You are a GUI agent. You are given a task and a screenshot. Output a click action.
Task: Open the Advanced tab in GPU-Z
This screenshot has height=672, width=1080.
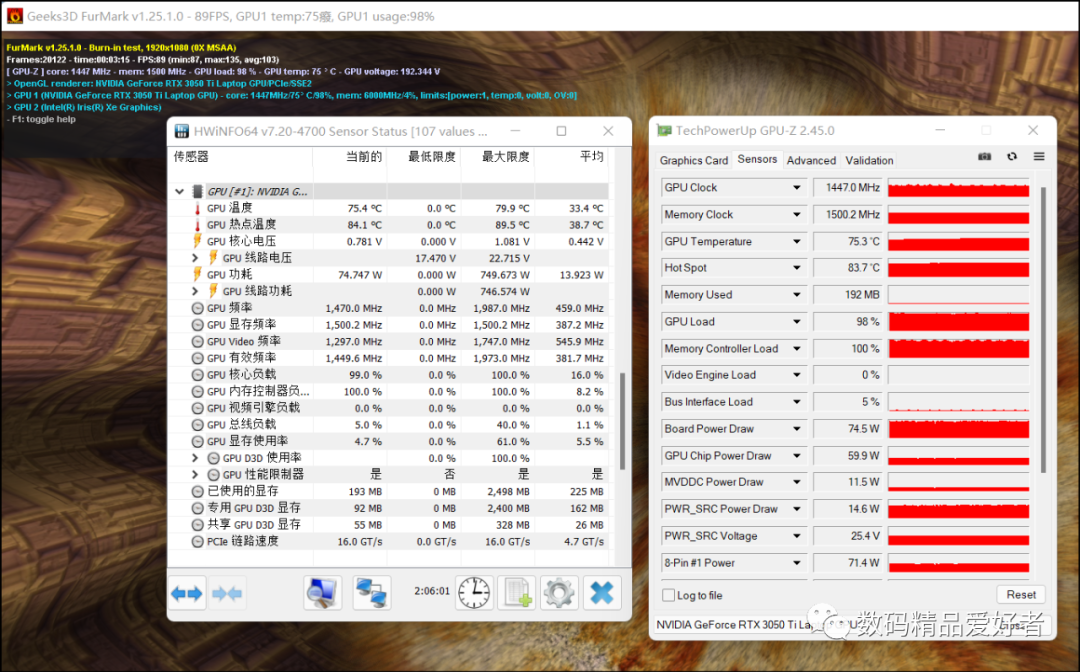point(811,160)
